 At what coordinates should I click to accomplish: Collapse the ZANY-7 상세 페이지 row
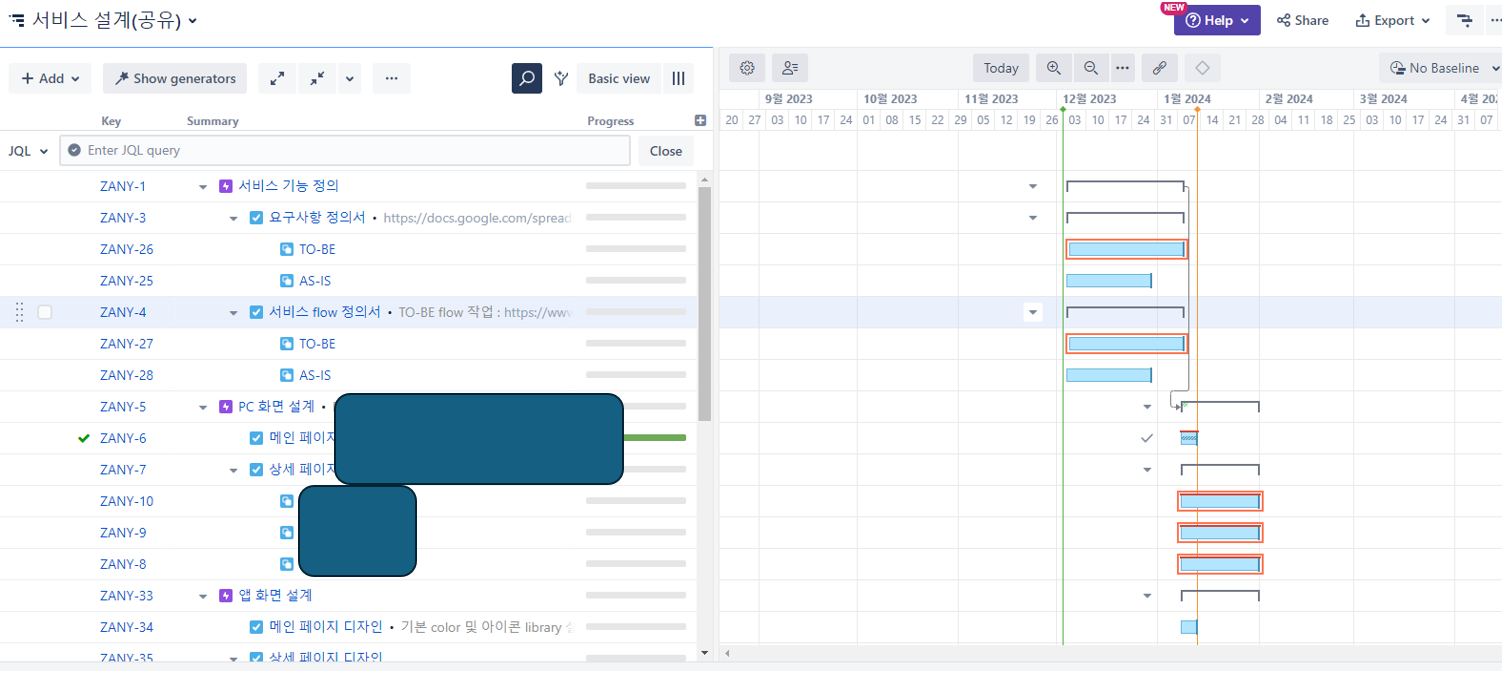point(233,470)
